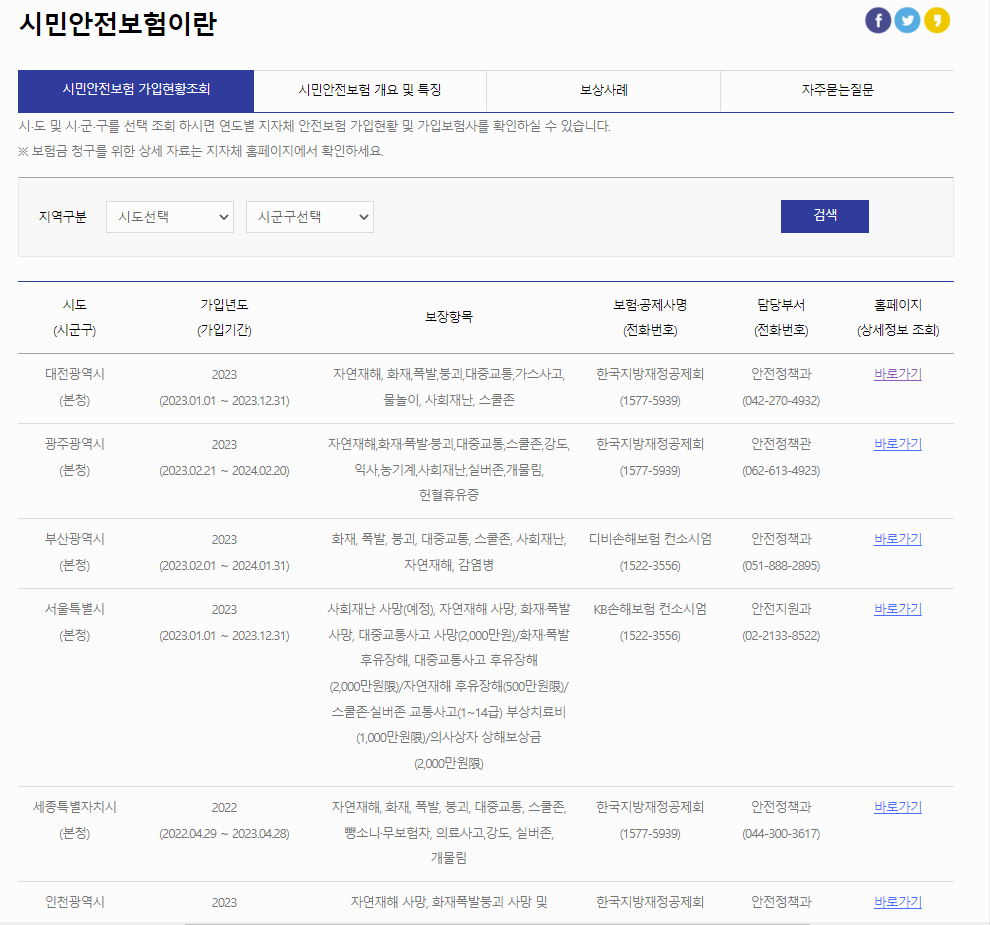The height and width of the screenshot is (925, 990).
Task: Switch to the 시민안전보험 개요 및 특징 tab
Action: click(369, 90)
